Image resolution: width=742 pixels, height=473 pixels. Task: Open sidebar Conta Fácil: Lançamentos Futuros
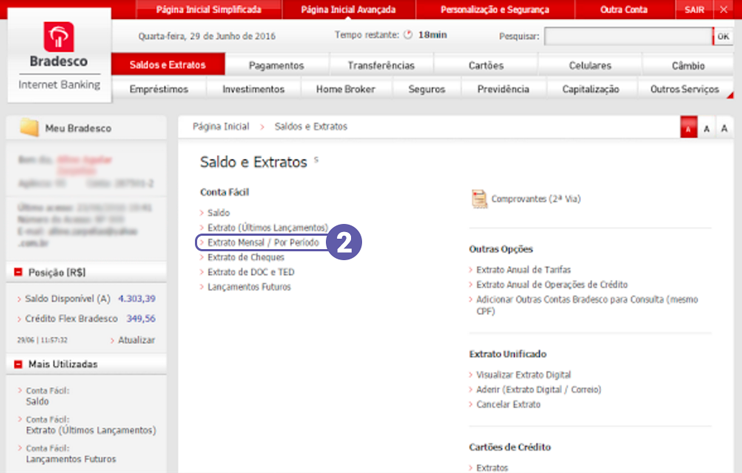tap(71, 454)
